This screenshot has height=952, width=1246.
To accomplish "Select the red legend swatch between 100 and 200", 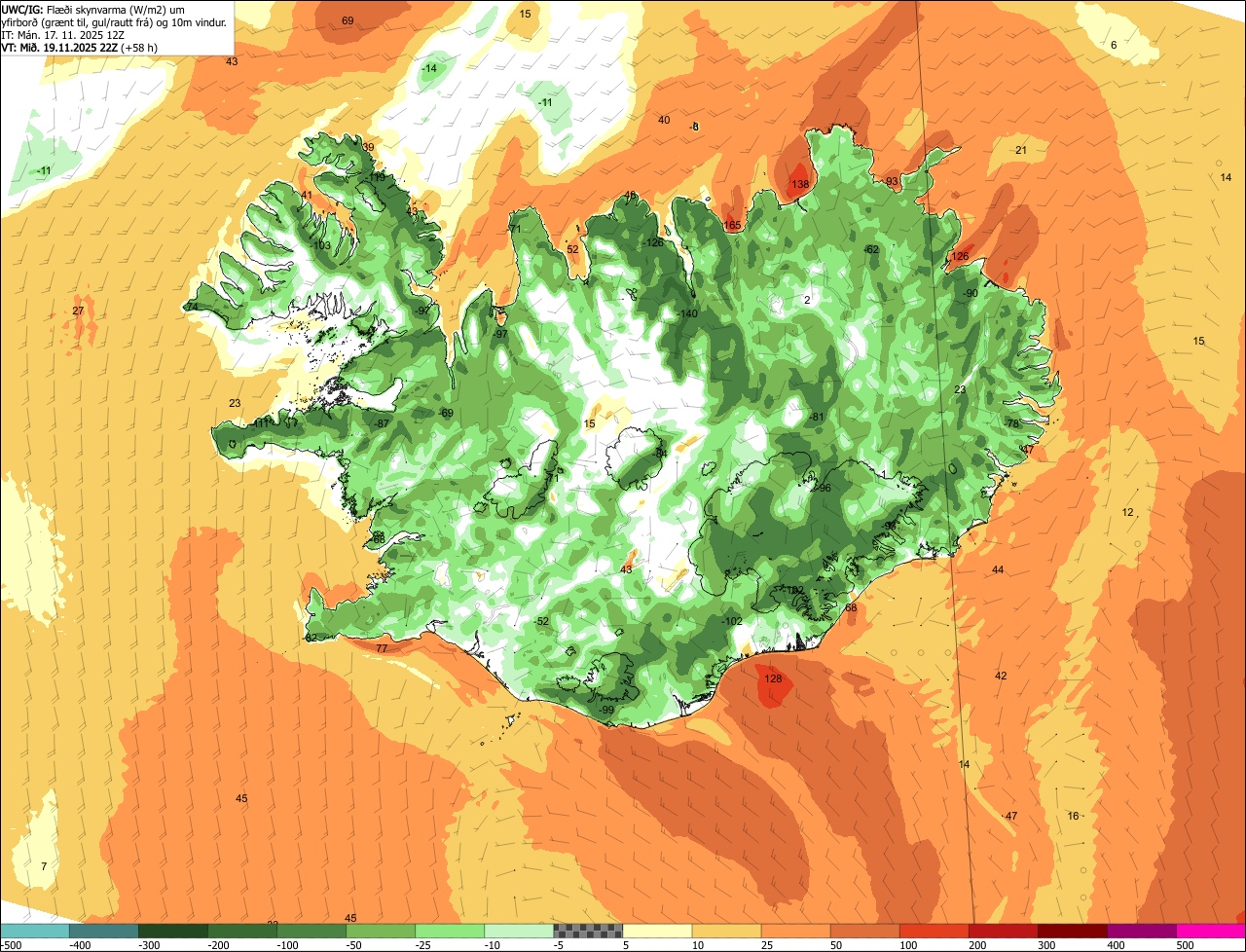I will pos(934,931).
